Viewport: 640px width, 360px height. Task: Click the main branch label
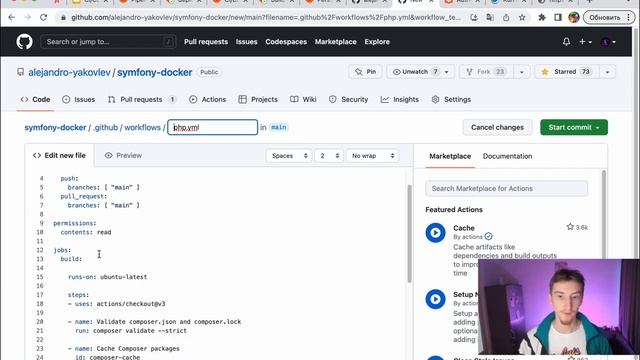coord(278,127)
